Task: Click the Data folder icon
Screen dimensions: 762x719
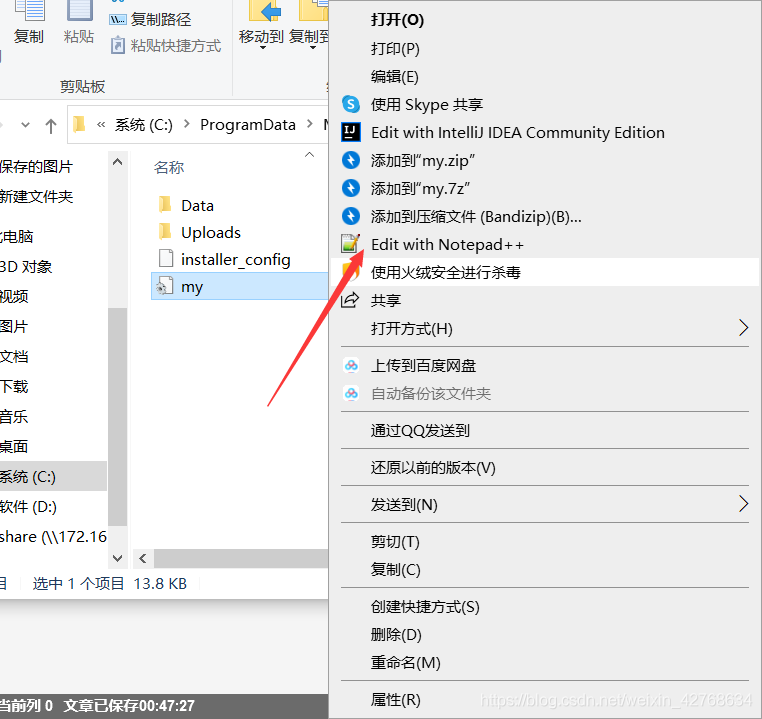Action: [165, 205]
